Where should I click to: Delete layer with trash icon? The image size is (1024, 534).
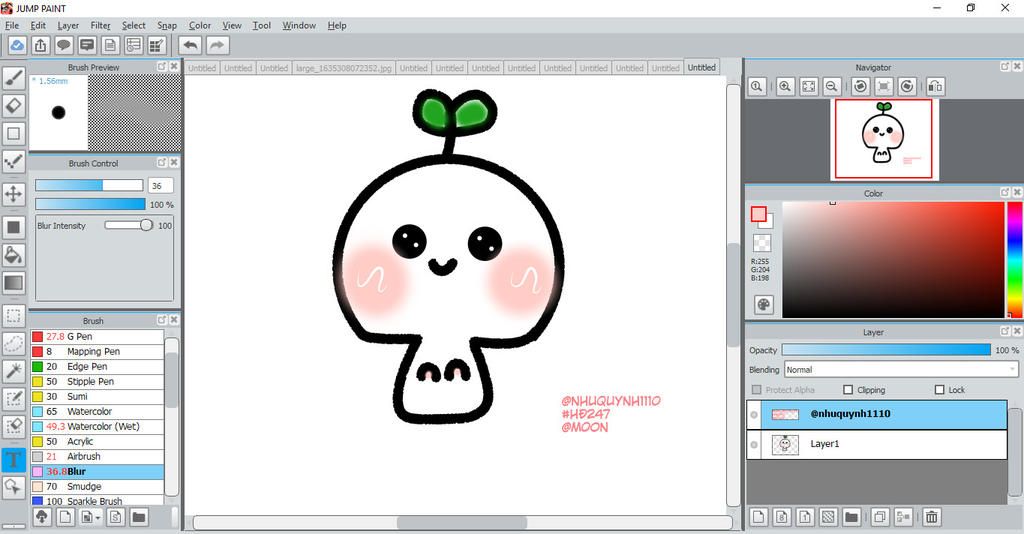pos(932,517)
